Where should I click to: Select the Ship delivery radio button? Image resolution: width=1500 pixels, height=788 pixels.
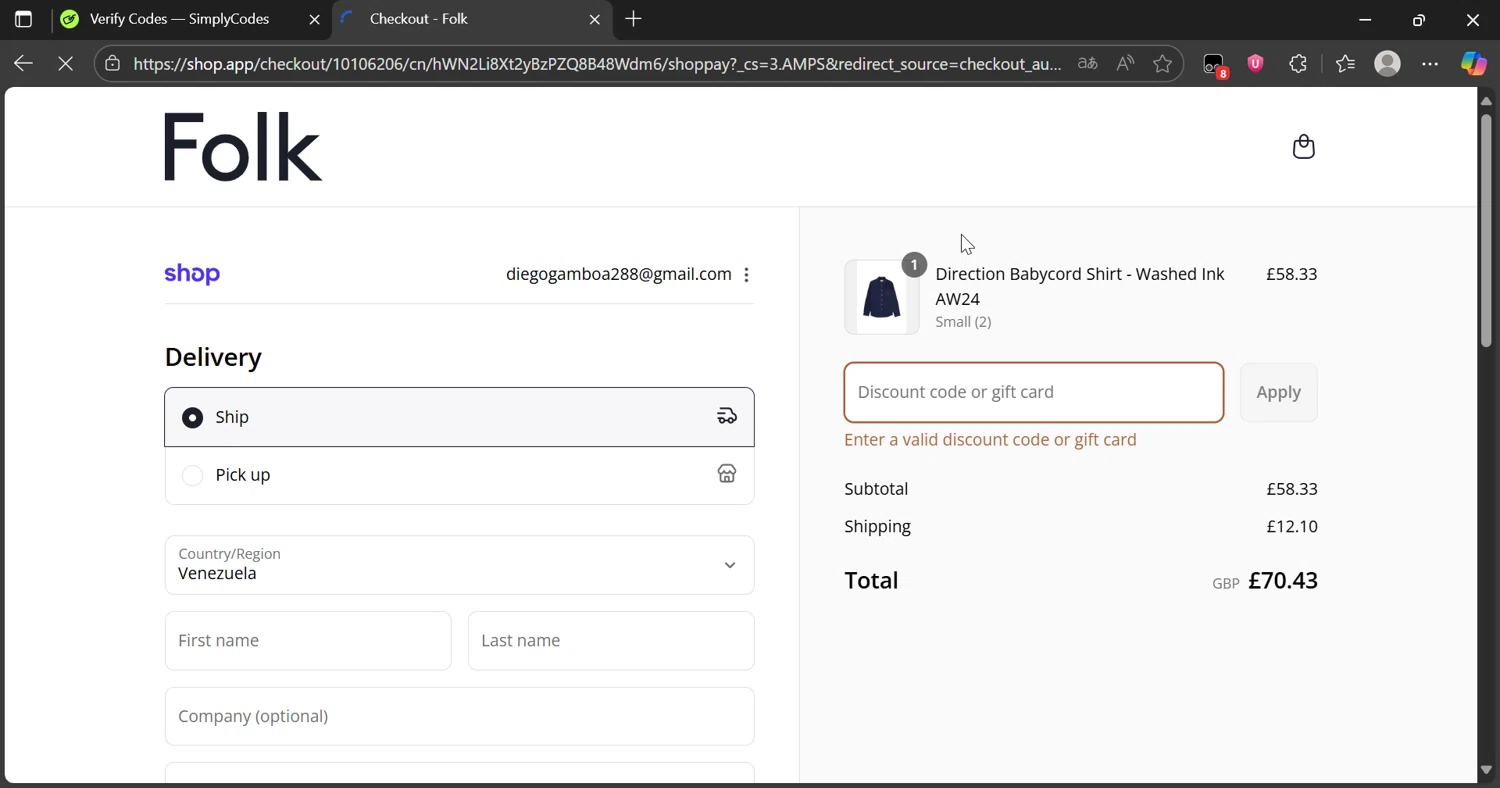192,417
